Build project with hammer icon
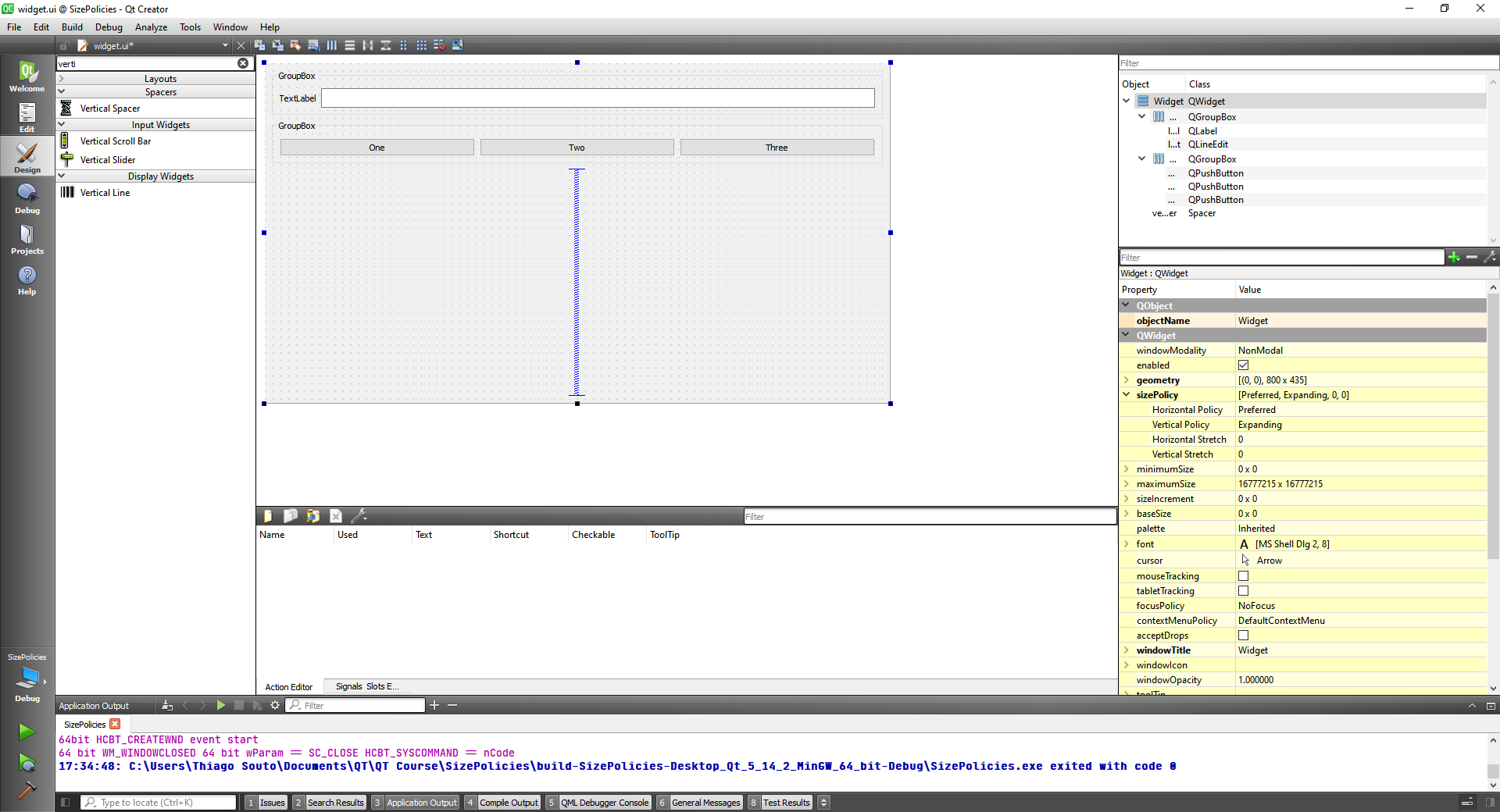The image size is (1500, 812). [27, 790]
